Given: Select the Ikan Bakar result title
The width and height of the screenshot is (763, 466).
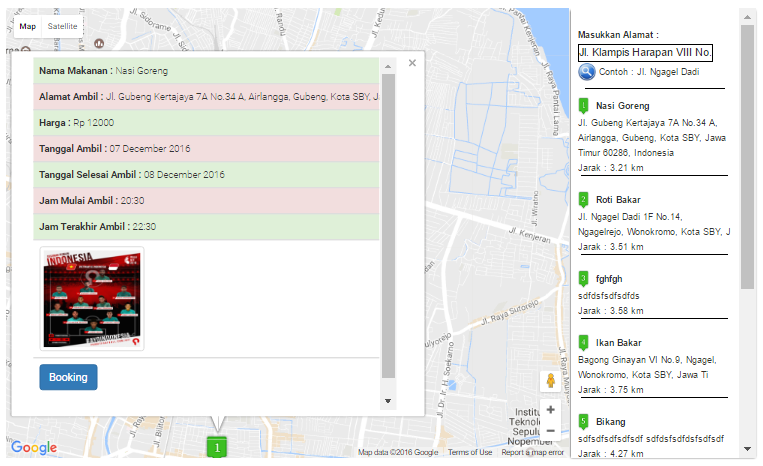Looking at the screenshot, I should click(x=618, y=342).
